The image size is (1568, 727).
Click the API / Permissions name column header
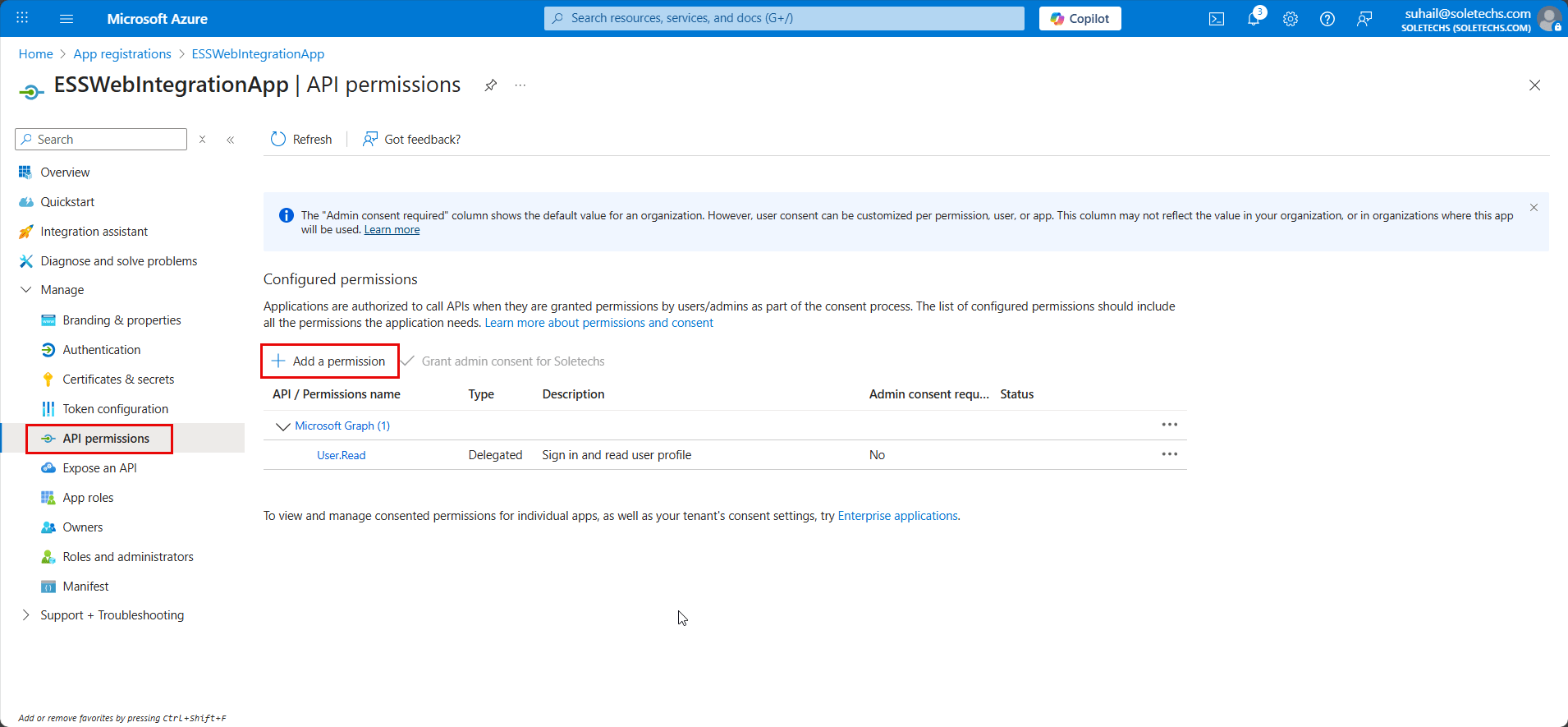click(337, 394)
